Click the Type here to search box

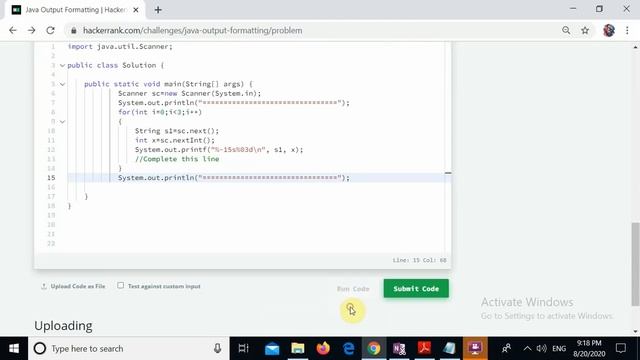129,349
